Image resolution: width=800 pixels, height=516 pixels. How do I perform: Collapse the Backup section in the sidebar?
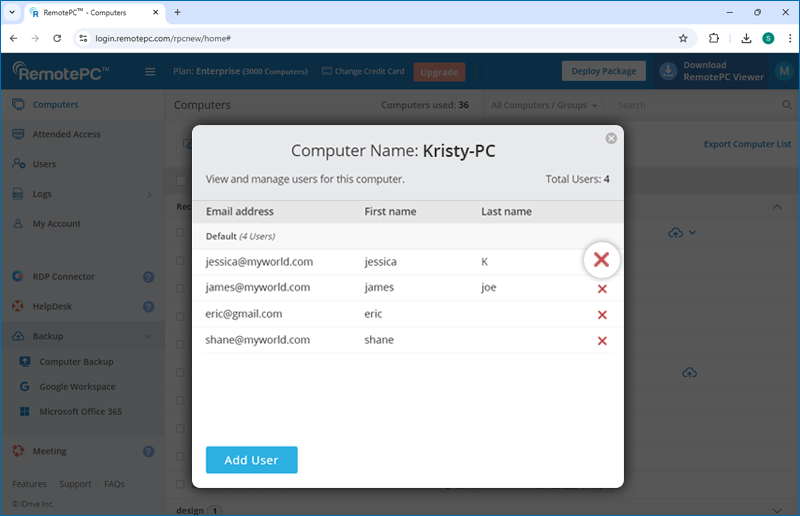tap(148, 337)
